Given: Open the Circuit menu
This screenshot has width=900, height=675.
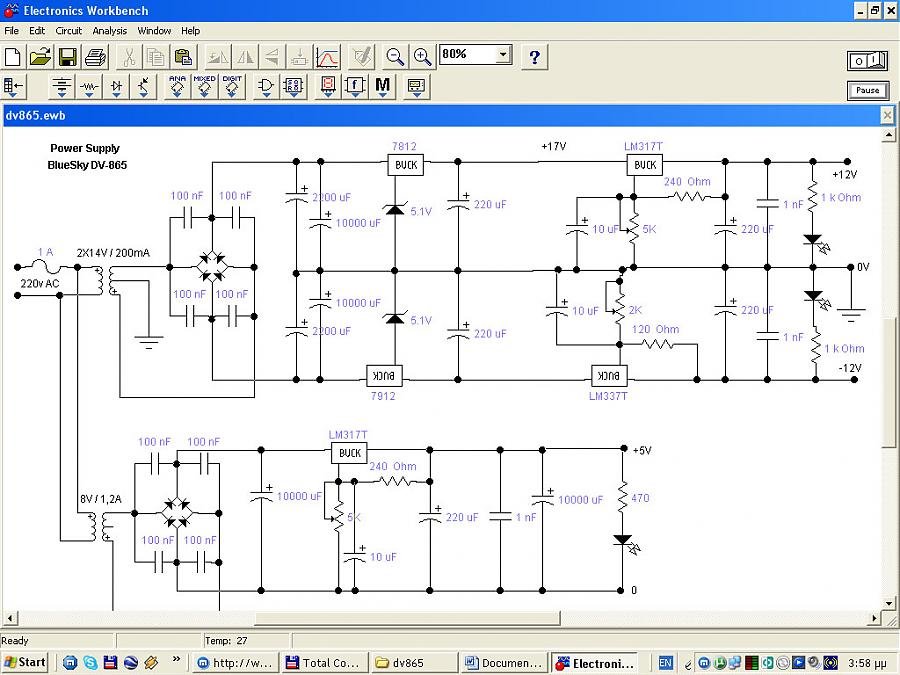Looking at the screenshot, I should (x=69, y=31).
